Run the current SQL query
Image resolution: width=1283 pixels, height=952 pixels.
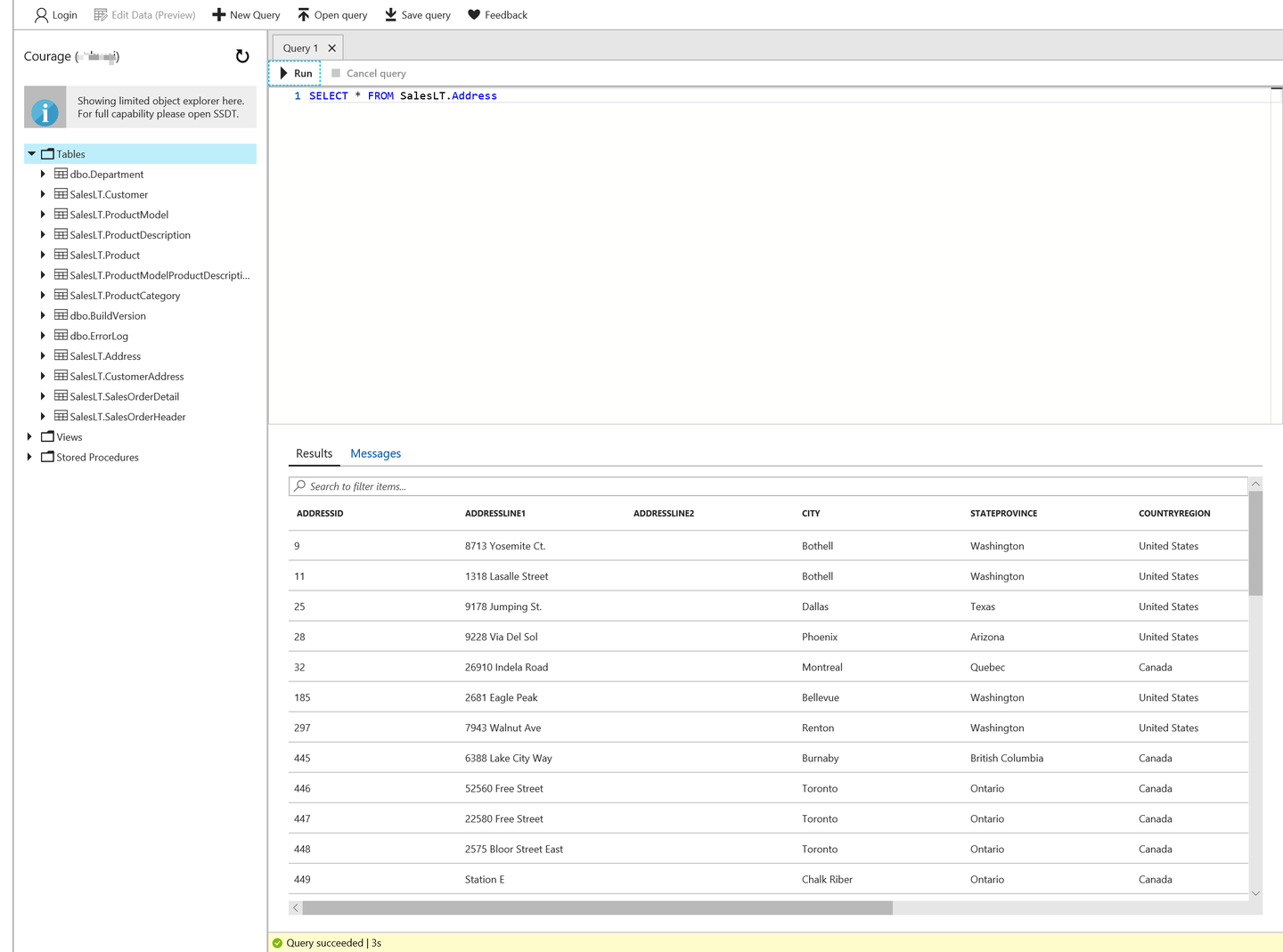coord(296,73)
